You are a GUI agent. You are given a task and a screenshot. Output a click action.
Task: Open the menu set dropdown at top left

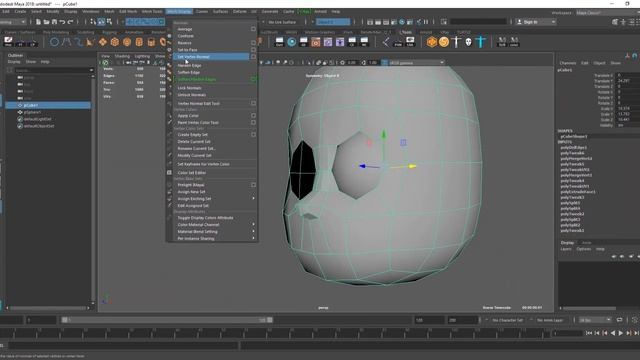[13, 22]
